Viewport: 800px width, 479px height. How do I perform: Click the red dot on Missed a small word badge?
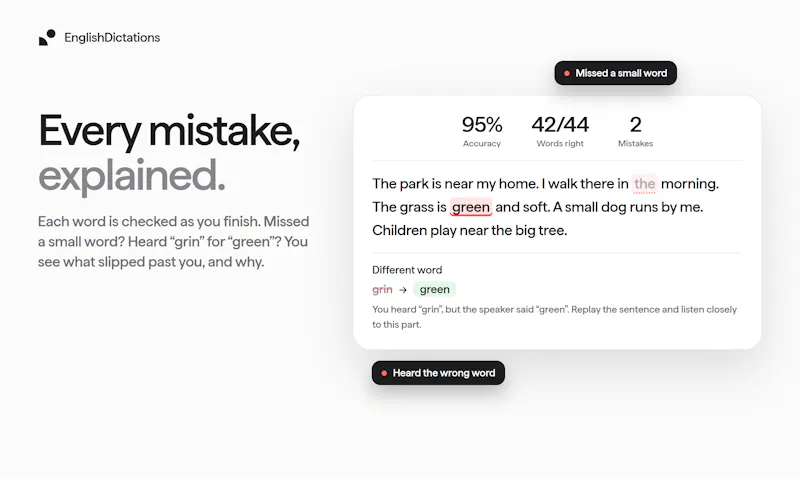566,73
